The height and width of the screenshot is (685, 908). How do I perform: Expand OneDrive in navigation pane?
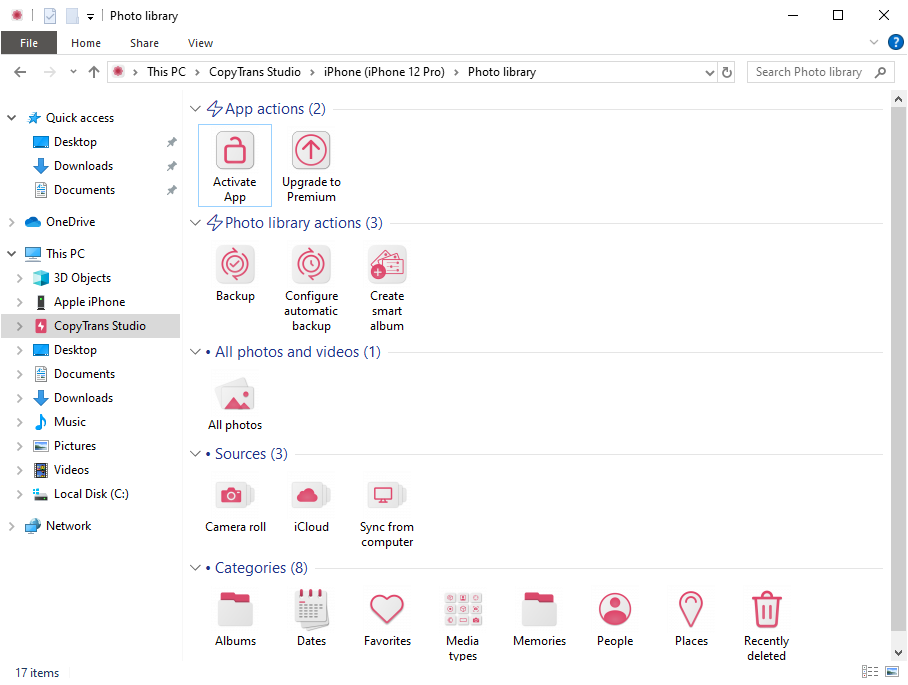point(12,222)
